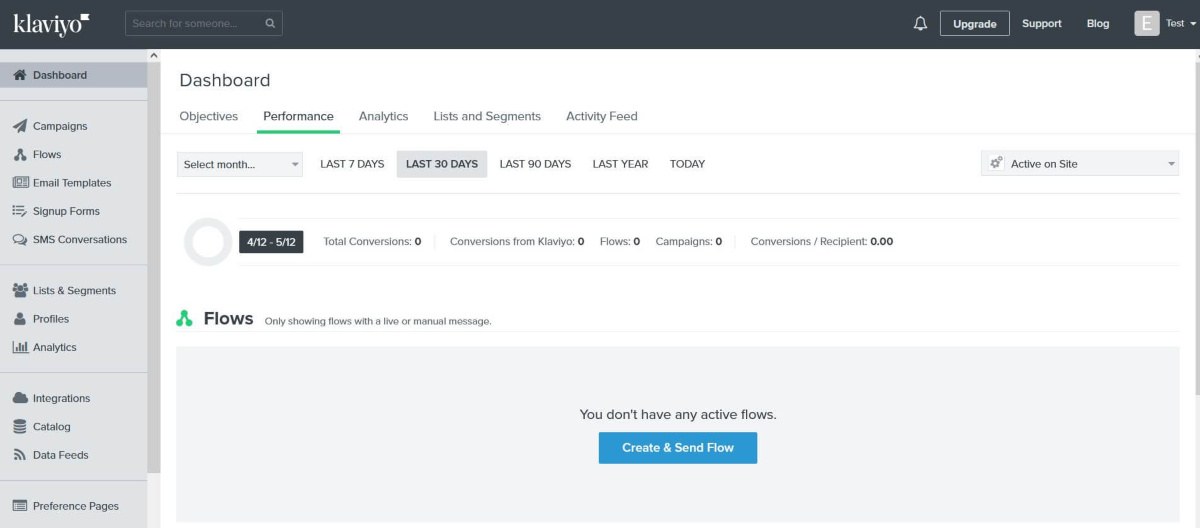Click the Catalog database icon
Viewport: 1200px width, 528px height.
point(20,426)
